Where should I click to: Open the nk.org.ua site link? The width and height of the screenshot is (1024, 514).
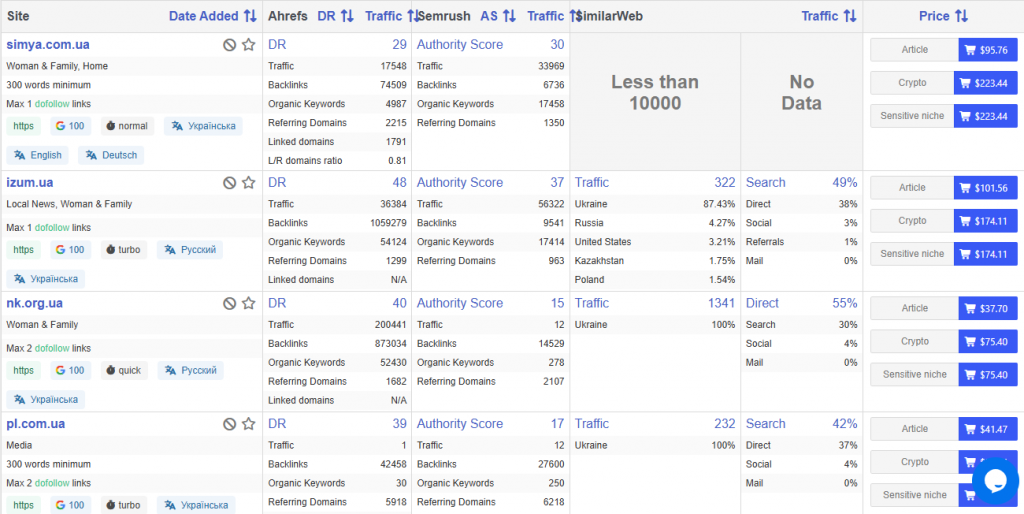point(35,303)
